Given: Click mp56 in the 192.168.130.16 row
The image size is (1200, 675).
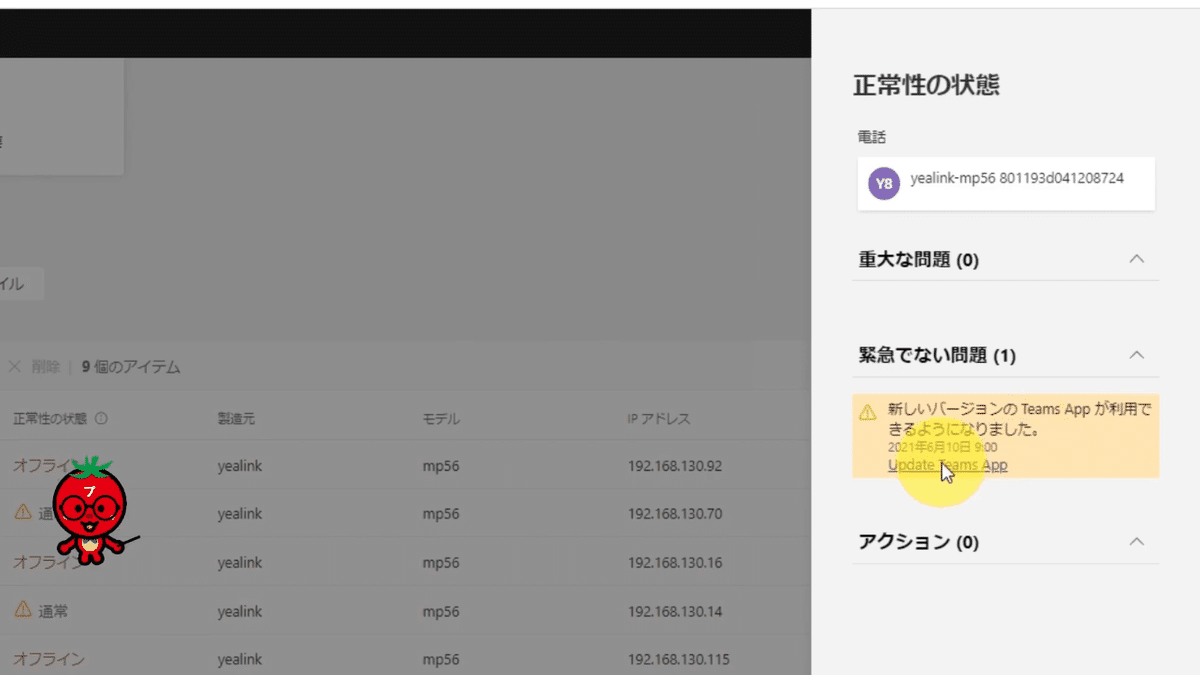Looking at the screenshot, I should pos(441,562).
